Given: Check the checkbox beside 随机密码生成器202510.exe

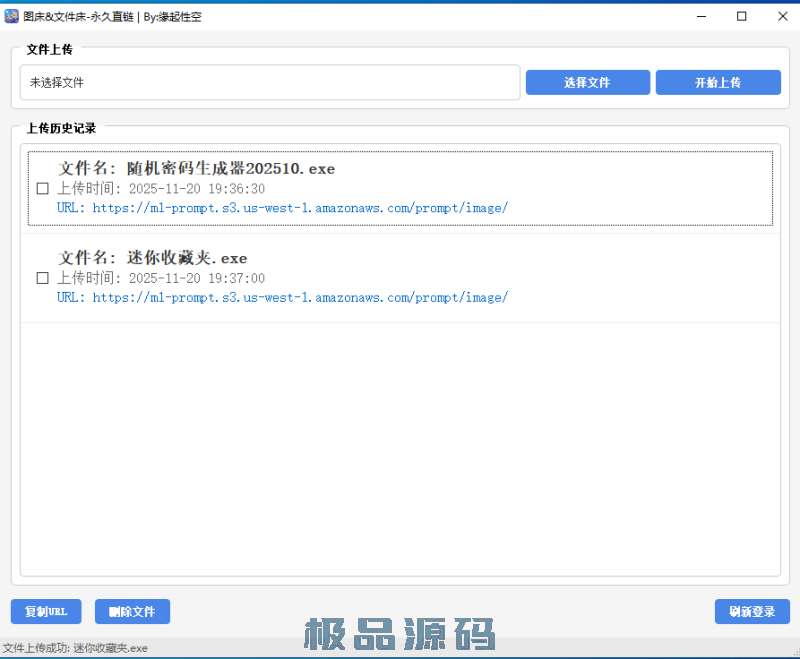Looking at the screenshot, I should 42,188.
